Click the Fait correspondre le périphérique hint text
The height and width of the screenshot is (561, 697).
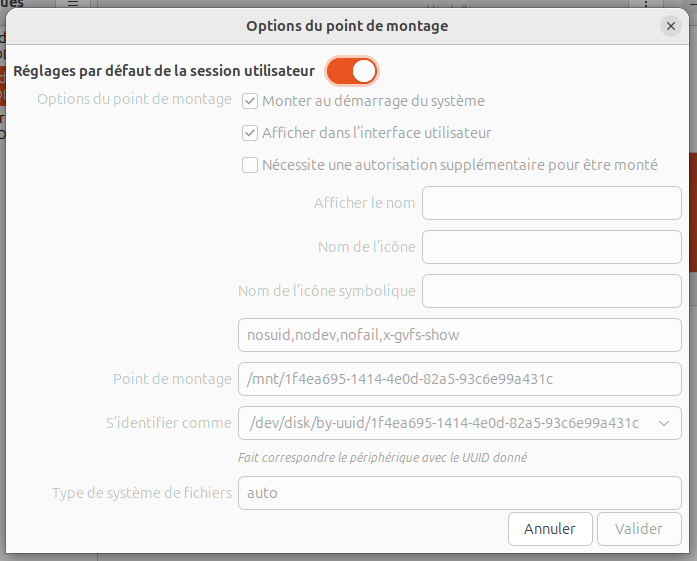pyautogui.click(x=382, y=458)
